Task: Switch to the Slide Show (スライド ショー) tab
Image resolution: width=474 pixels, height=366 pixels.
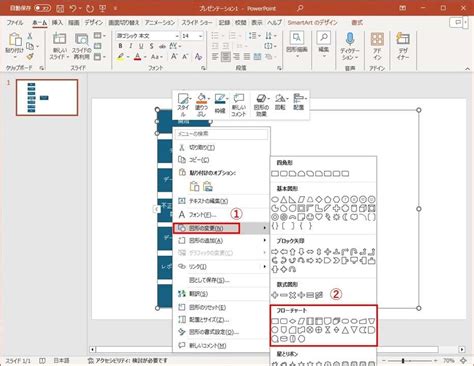Action: click(x=197, y=22)
